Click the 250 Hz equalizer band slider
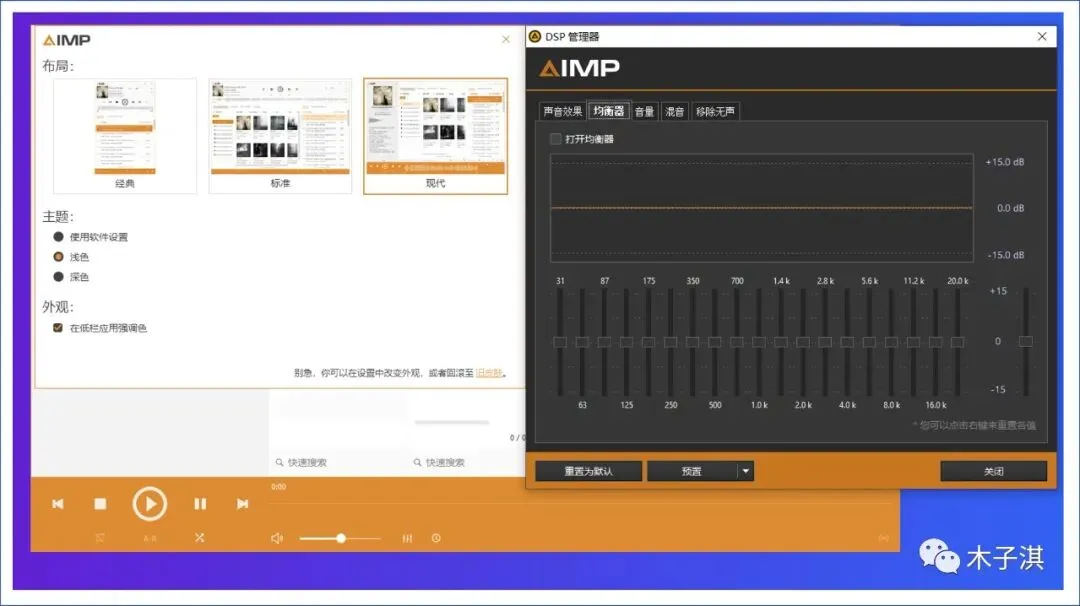The image size is (1080, 606). [x=670, y=342]
